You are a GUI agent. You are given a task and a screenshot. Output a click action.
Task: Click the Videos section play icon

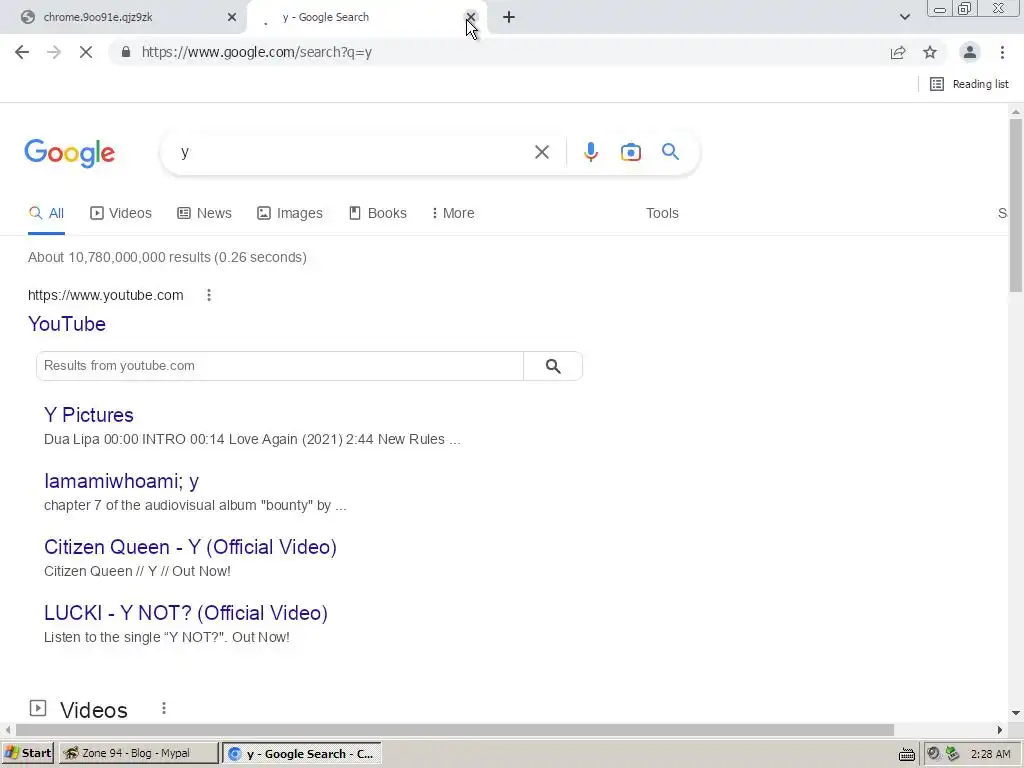click(38, 708)
